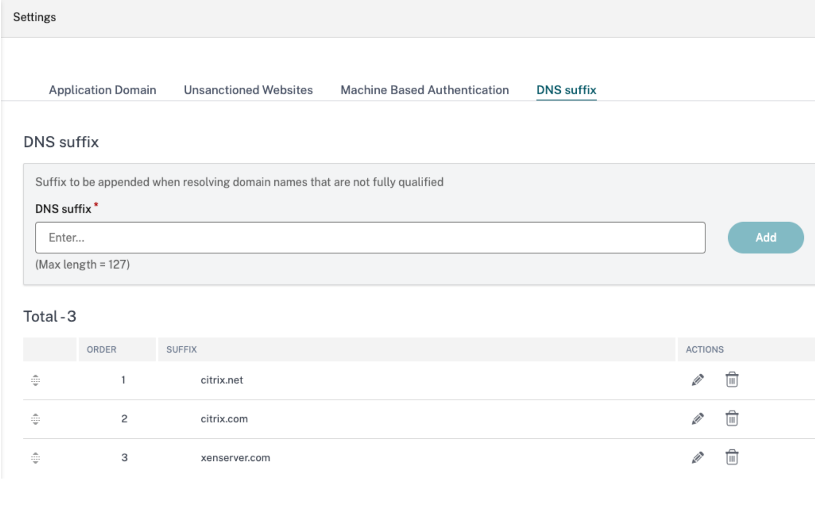Select the DNS suffix tab

(x=566, y=90)
